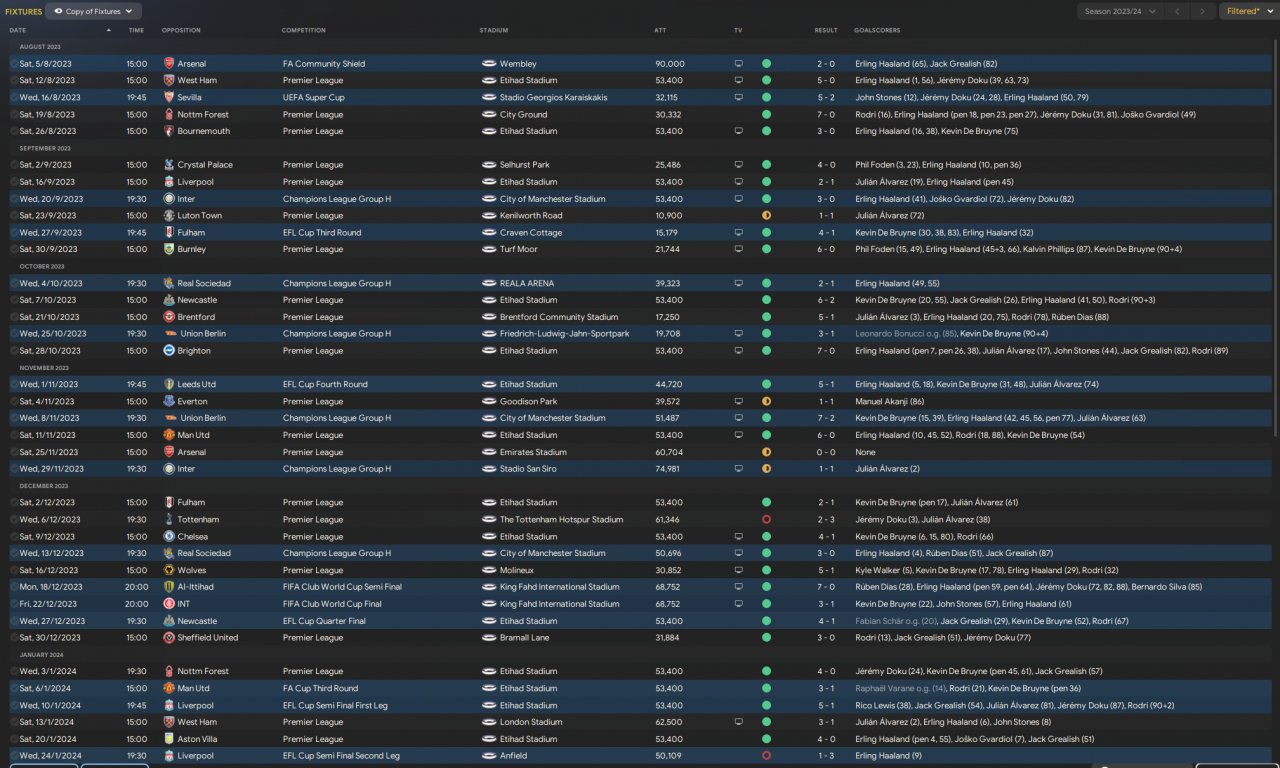Click the Tottenham club badge
The image size is (1280, 768).
pyautogui.click(x=169, y=520)
